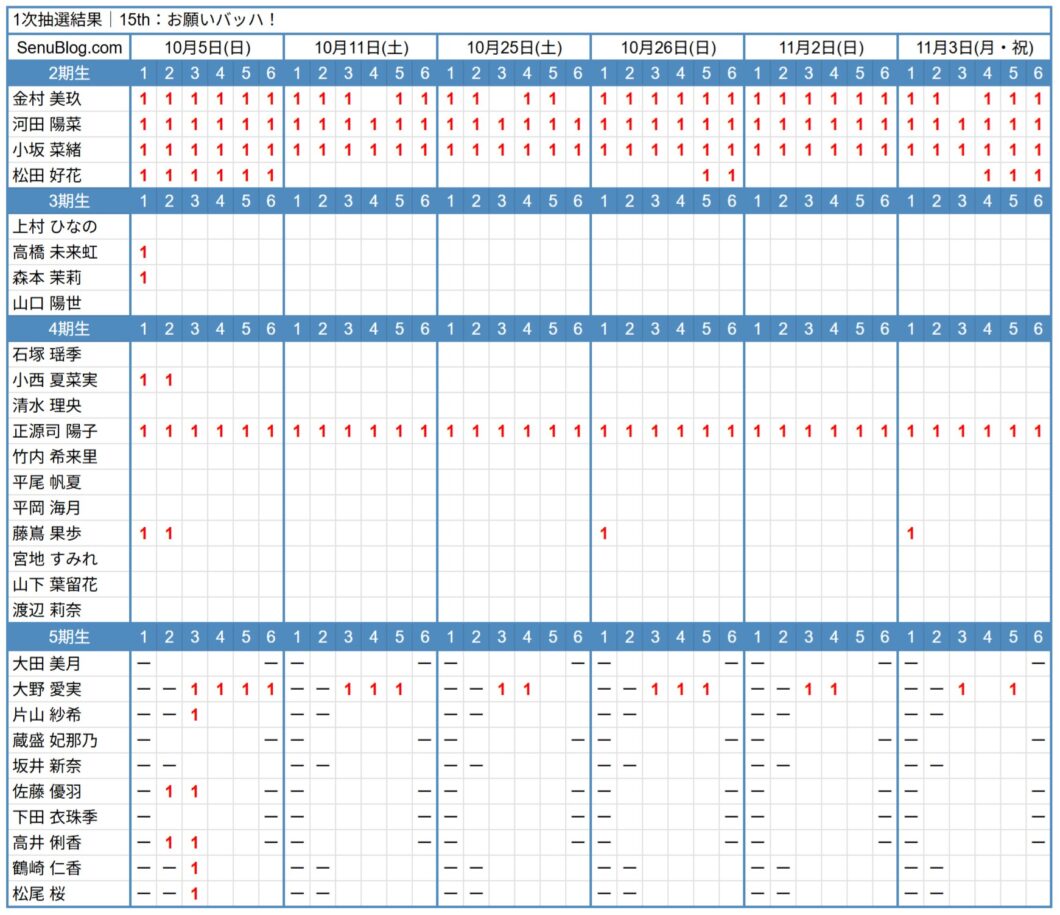Image resolution: width=1060 pixels, height=915 pixels.
Task: Select member name 上村 ひなの
Action: [55, 226]
